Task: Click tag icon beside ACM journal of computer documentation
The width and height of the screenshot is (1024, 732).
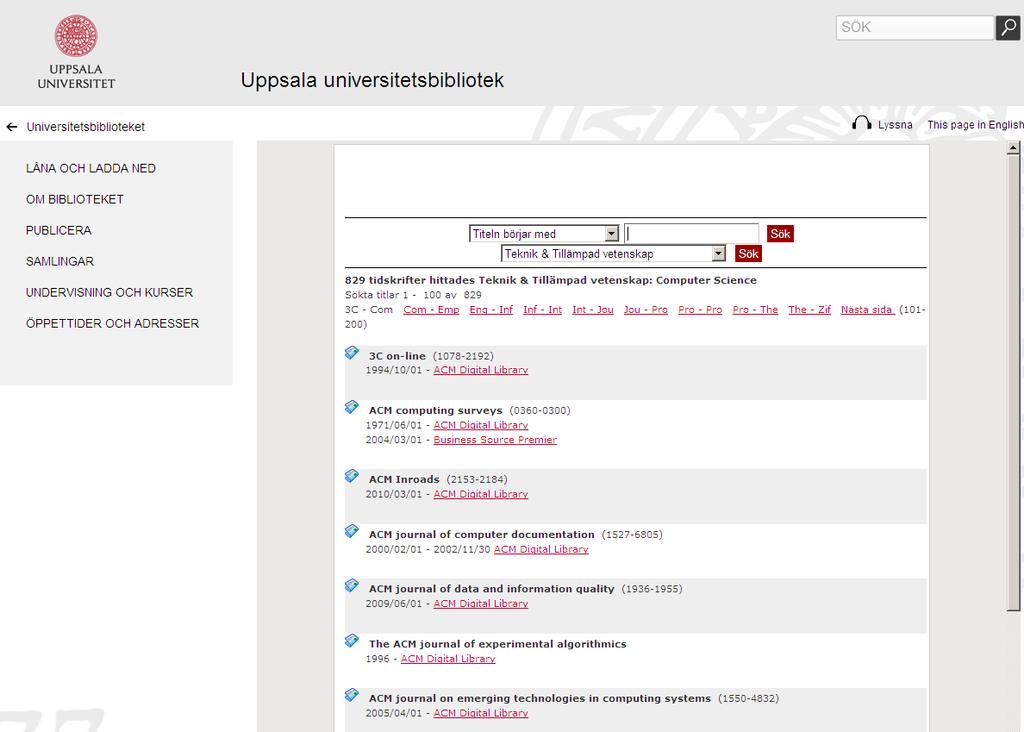Action: coord(352,532)
